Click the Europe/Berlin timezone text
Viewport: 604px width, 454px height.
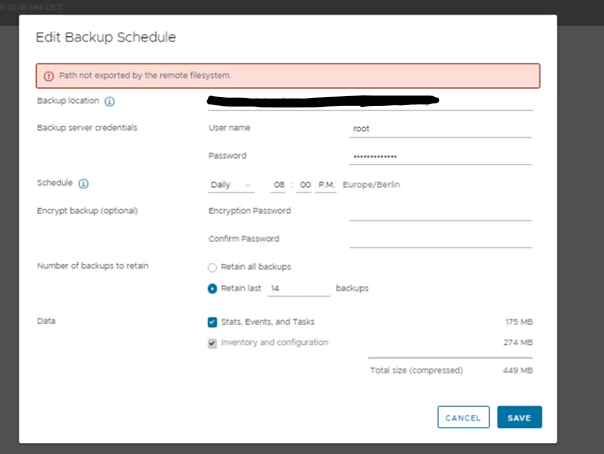[x=371, y=185]
